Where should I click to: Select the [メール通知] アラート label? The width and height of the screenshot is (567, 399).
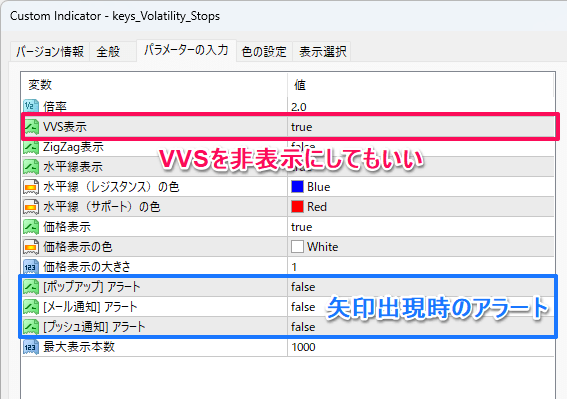pos(90,307)
